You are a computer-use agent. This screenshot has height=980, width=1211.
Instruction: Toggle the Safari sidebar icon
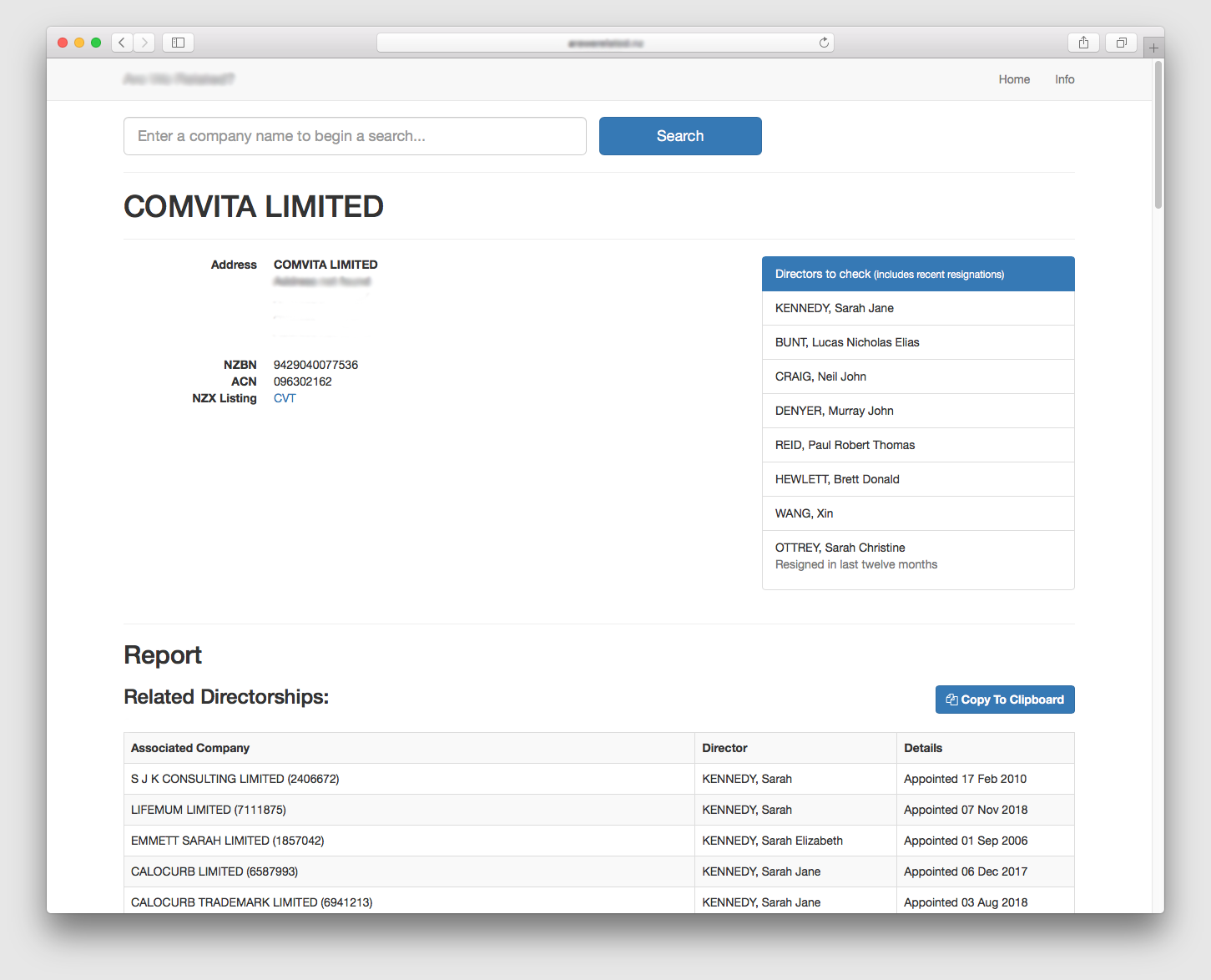pos(178,43)
